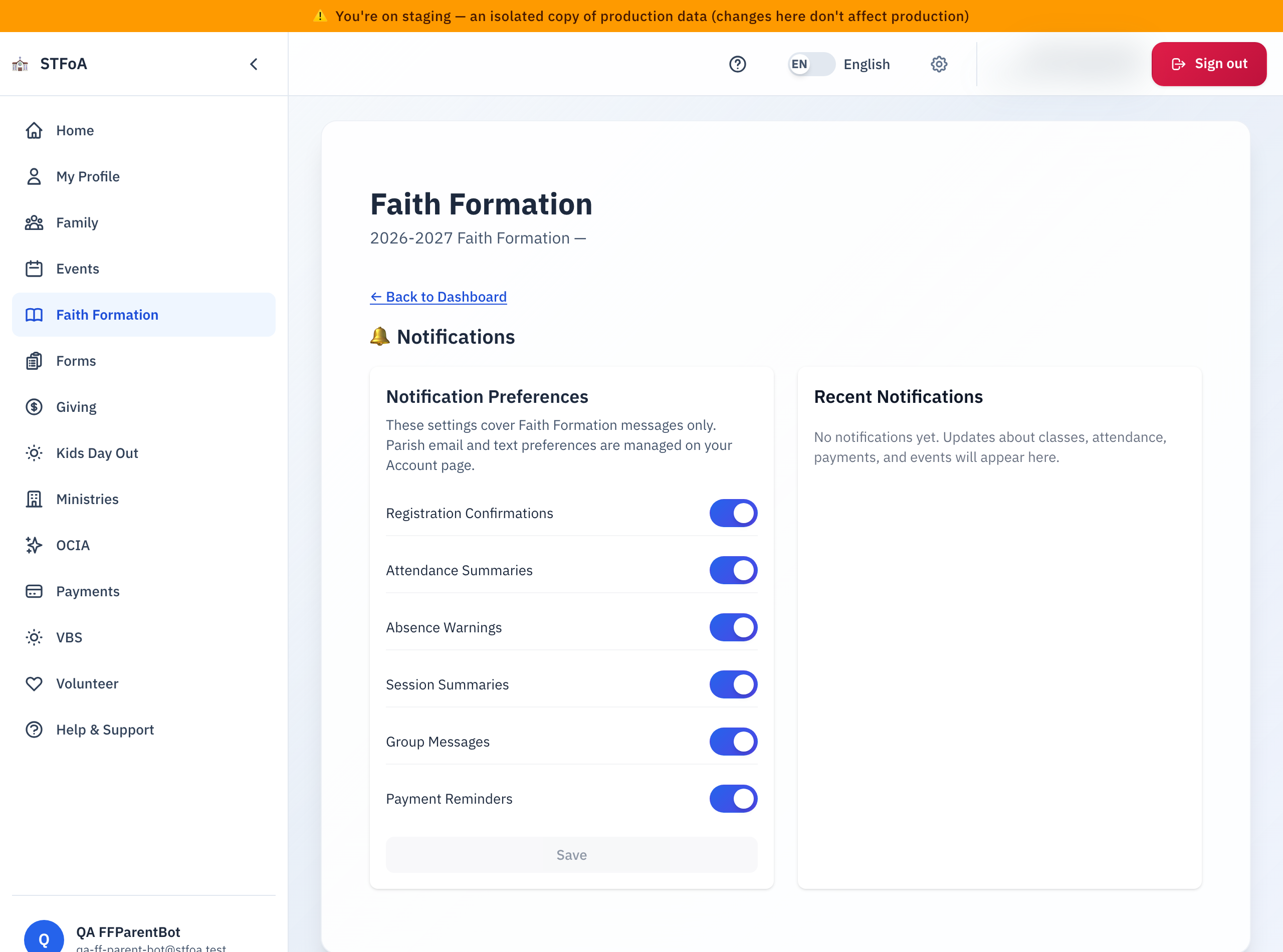Screen dimensions: 1283x952
Task: Click the Ministries building icon
Action: click(x=34, y=499)
